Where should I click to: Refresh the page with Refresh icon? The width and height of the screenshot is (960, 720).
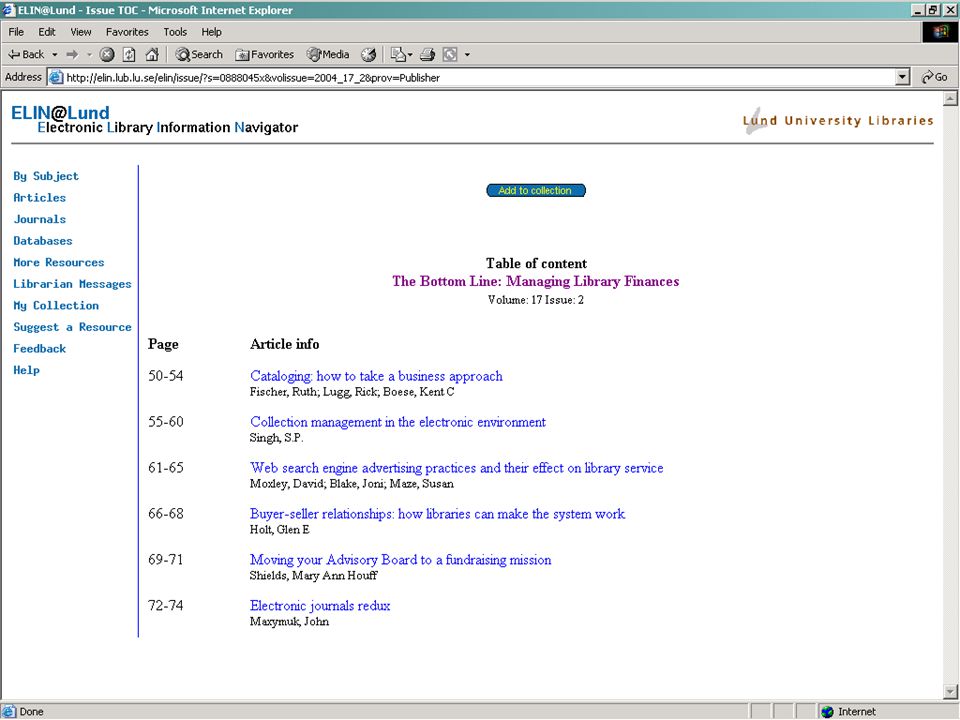coord(129,54)
